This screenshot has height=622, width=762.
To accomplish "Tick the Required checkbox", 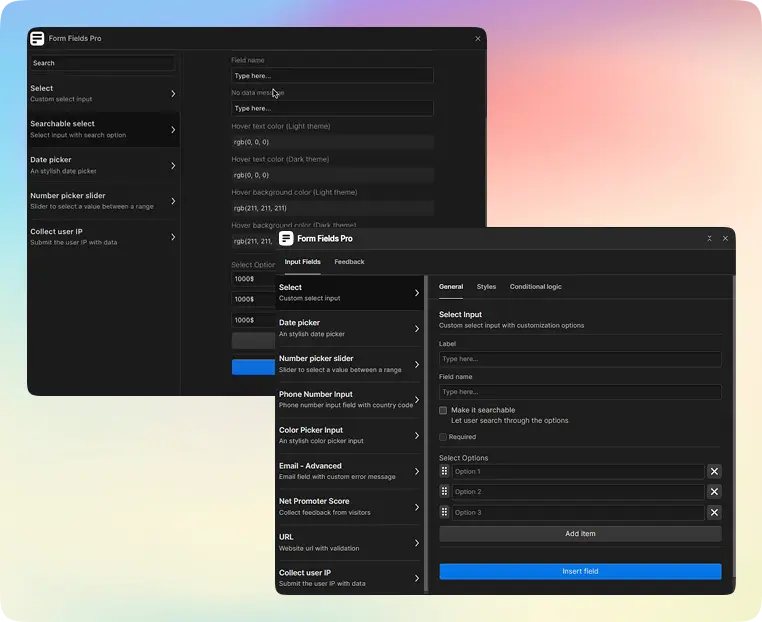I will click(x=443, y=437).
